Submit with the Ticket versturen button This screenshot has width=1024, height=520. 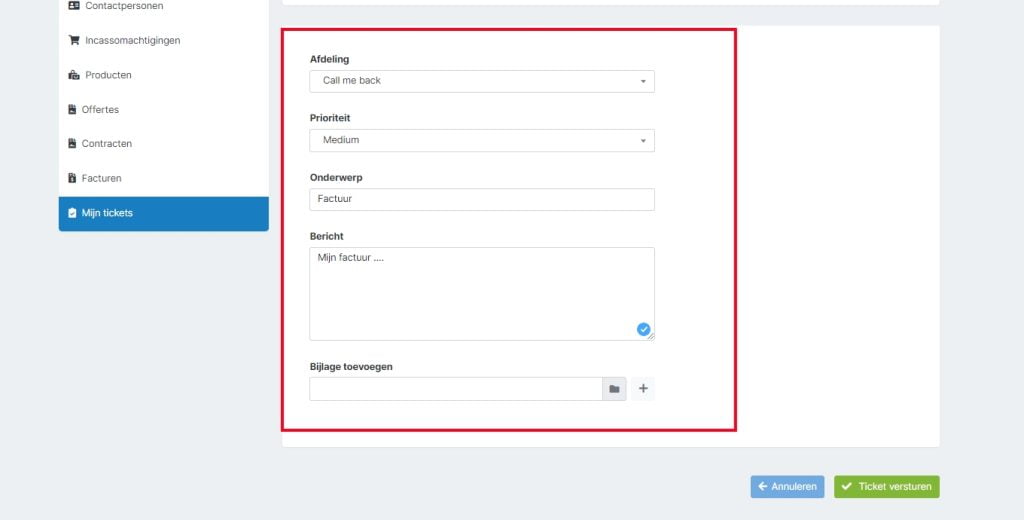point(886,487)
